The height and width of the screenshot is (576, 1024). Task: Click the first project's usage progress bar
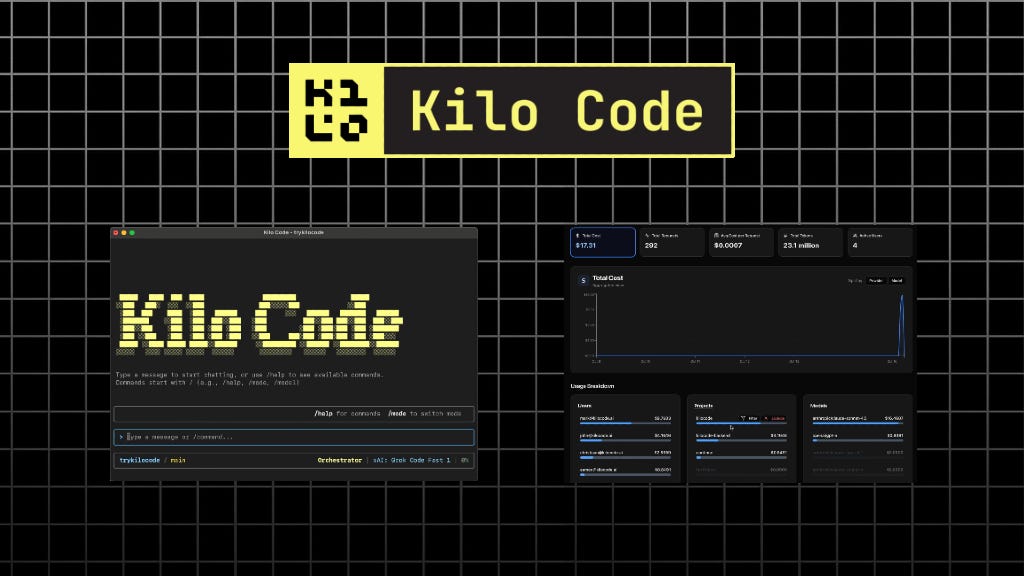(741, 423)
